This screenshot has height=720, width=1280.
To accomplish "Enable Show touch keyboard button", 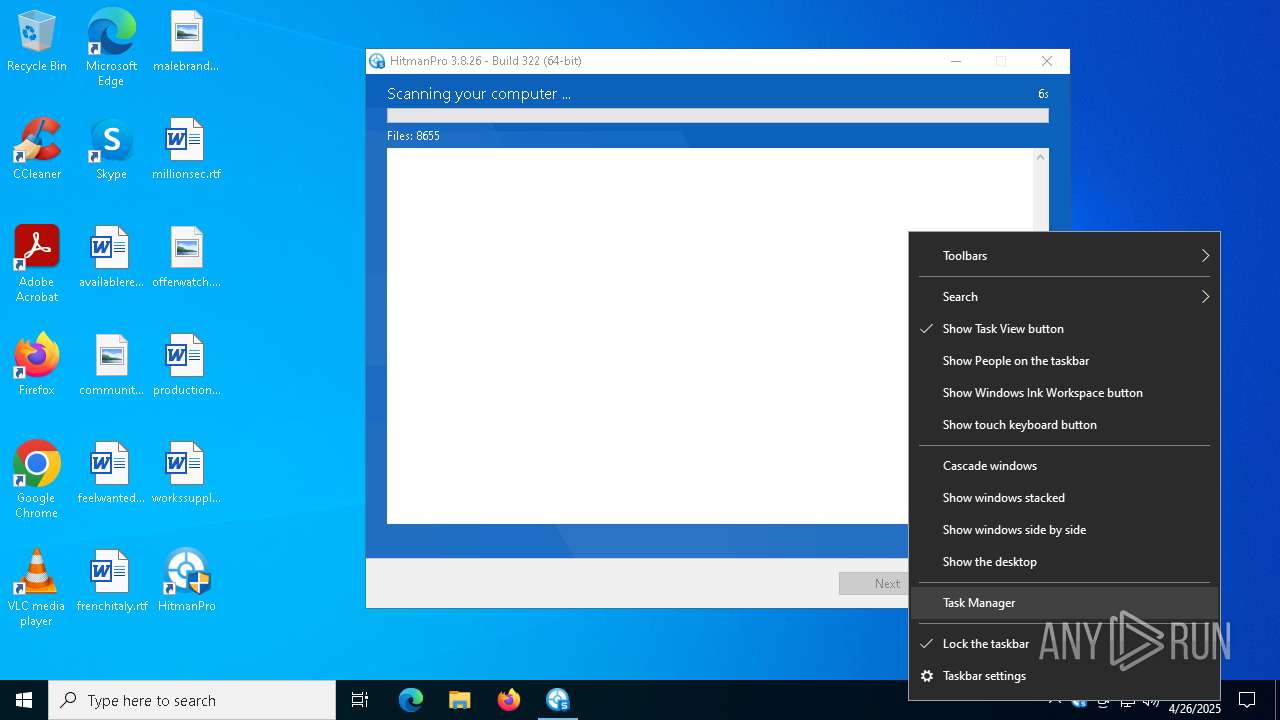I will tap(1064, 425).
